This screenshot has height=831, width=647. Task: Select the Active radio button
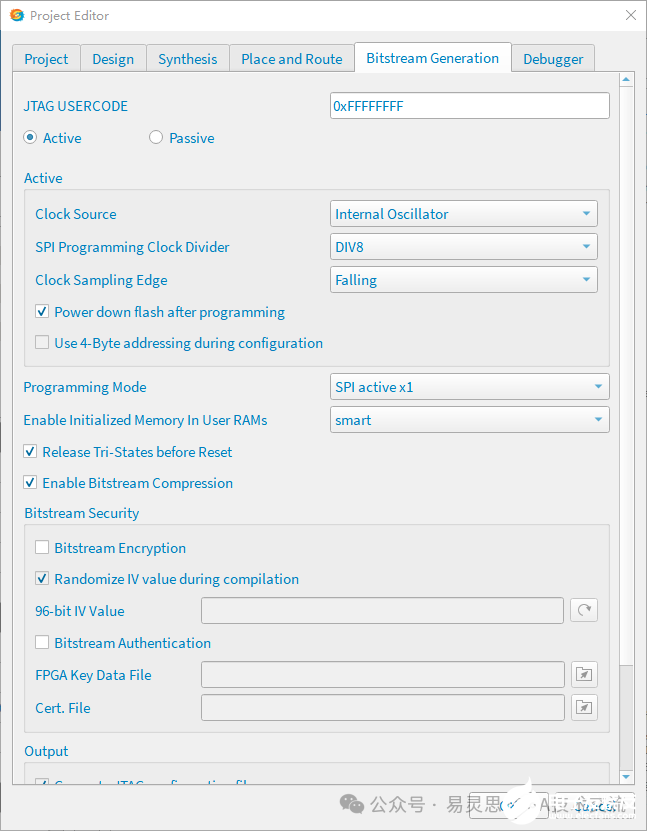tap(30, 138)
